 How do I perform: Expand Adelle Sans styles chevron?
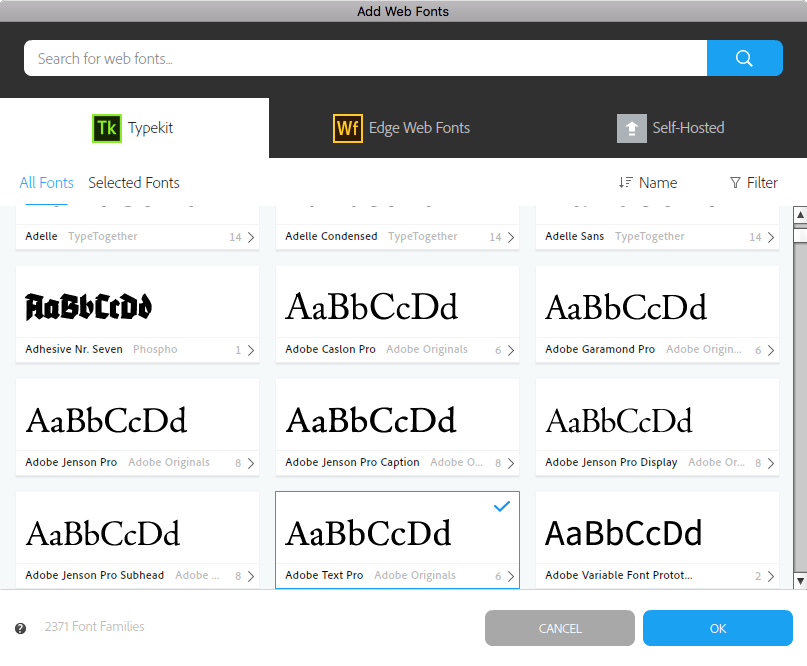click(770, 237)
